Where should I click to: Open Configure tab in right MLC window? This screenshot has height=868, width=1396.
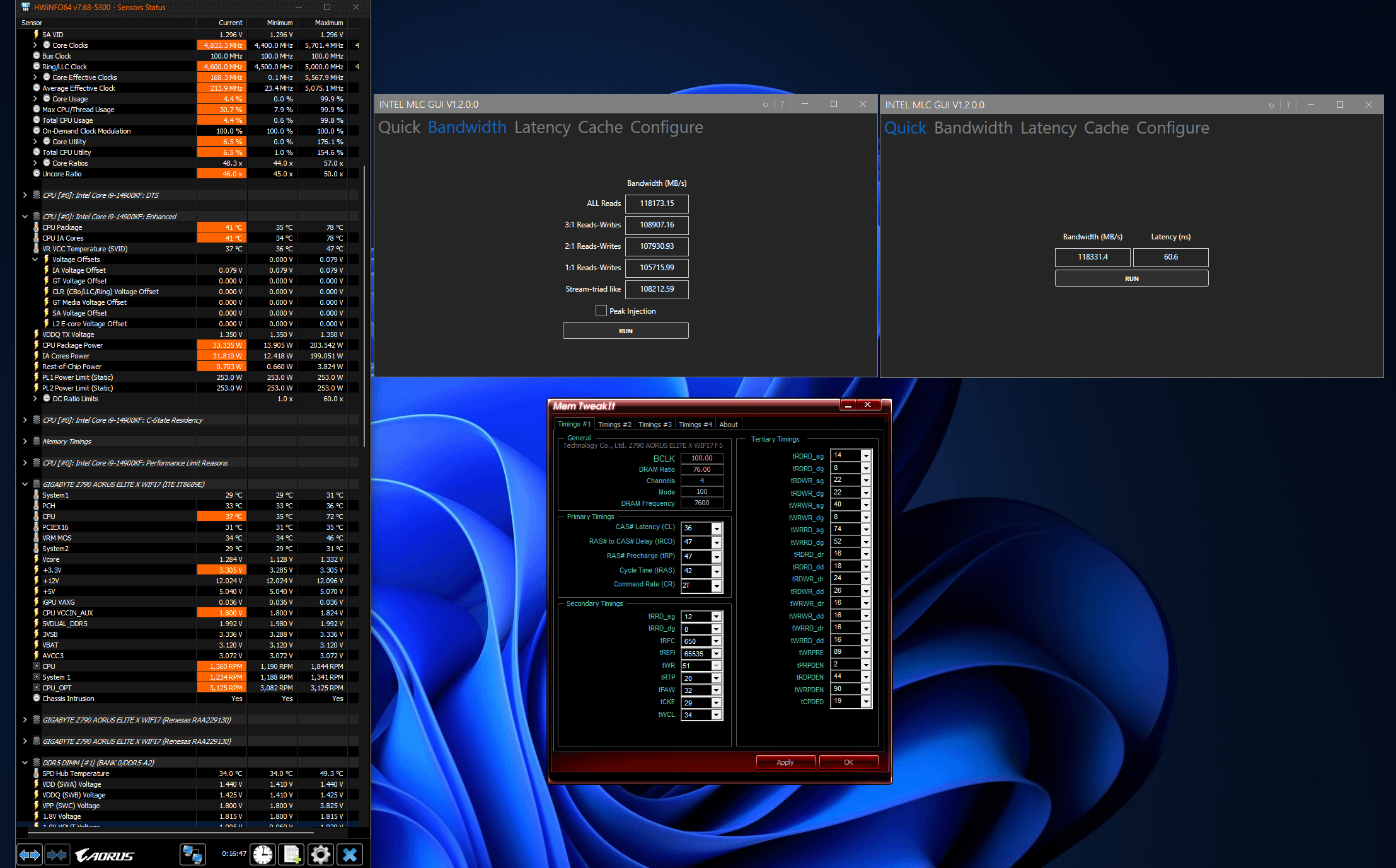1173,128
